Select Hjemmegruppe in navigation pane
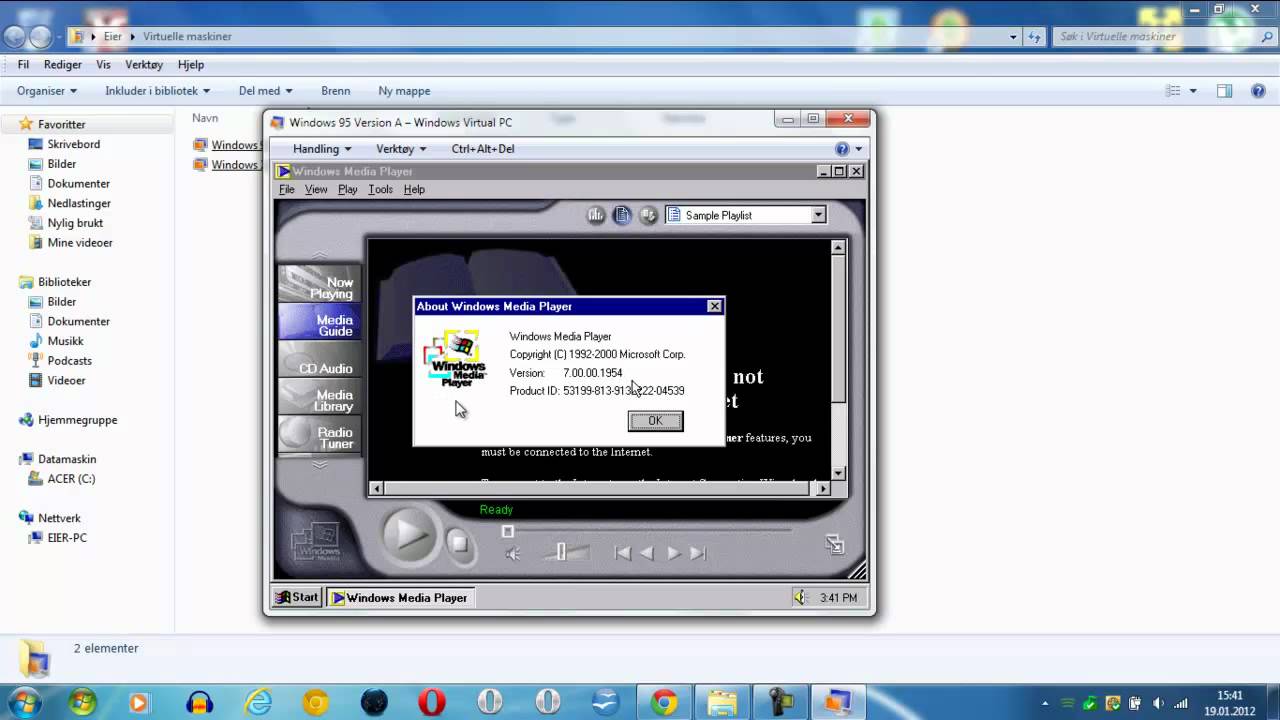1280x720 pixels. [77, 420]
